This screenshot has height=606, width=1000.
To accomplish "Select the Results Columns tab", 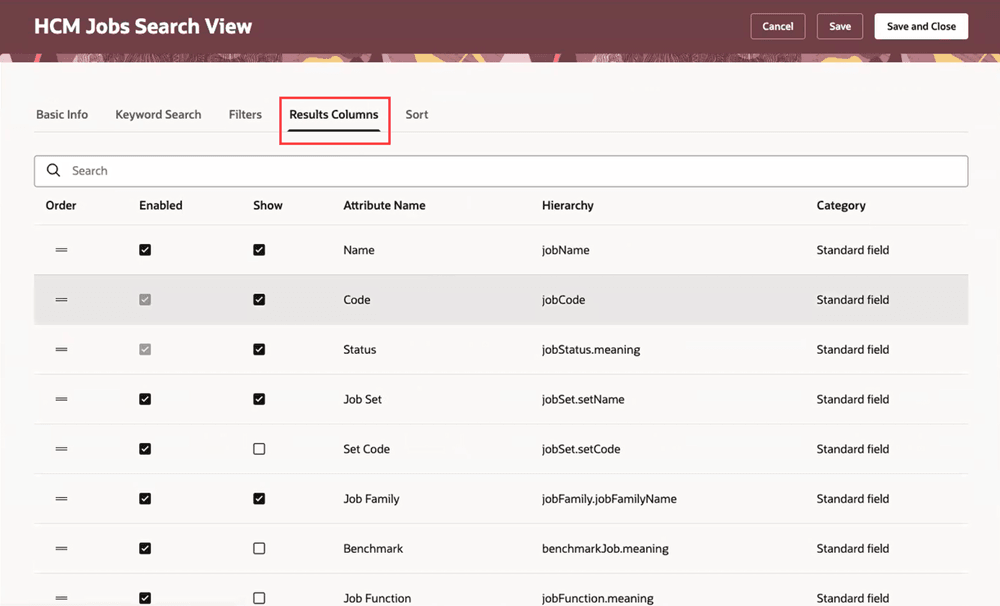I will pyautogui.click(x=334, y=115).
